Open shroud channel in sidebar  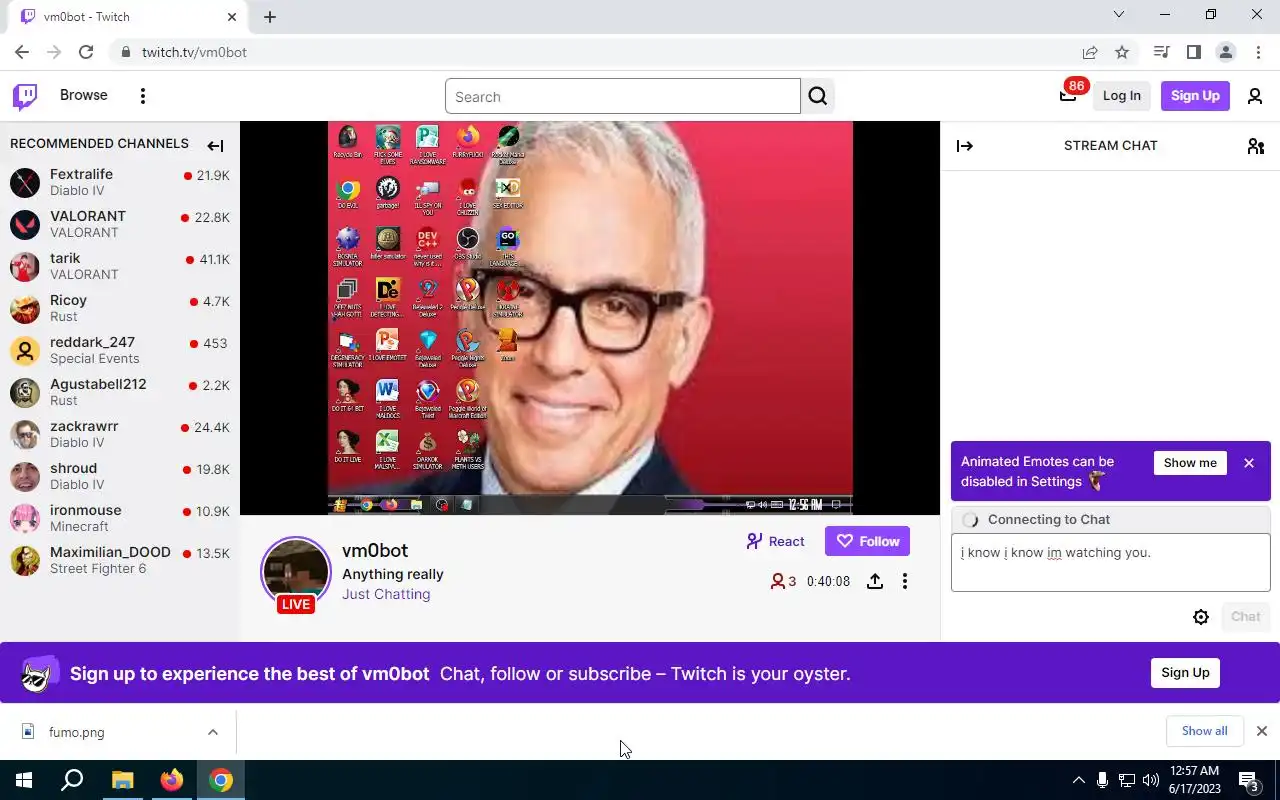click(120, 476)
